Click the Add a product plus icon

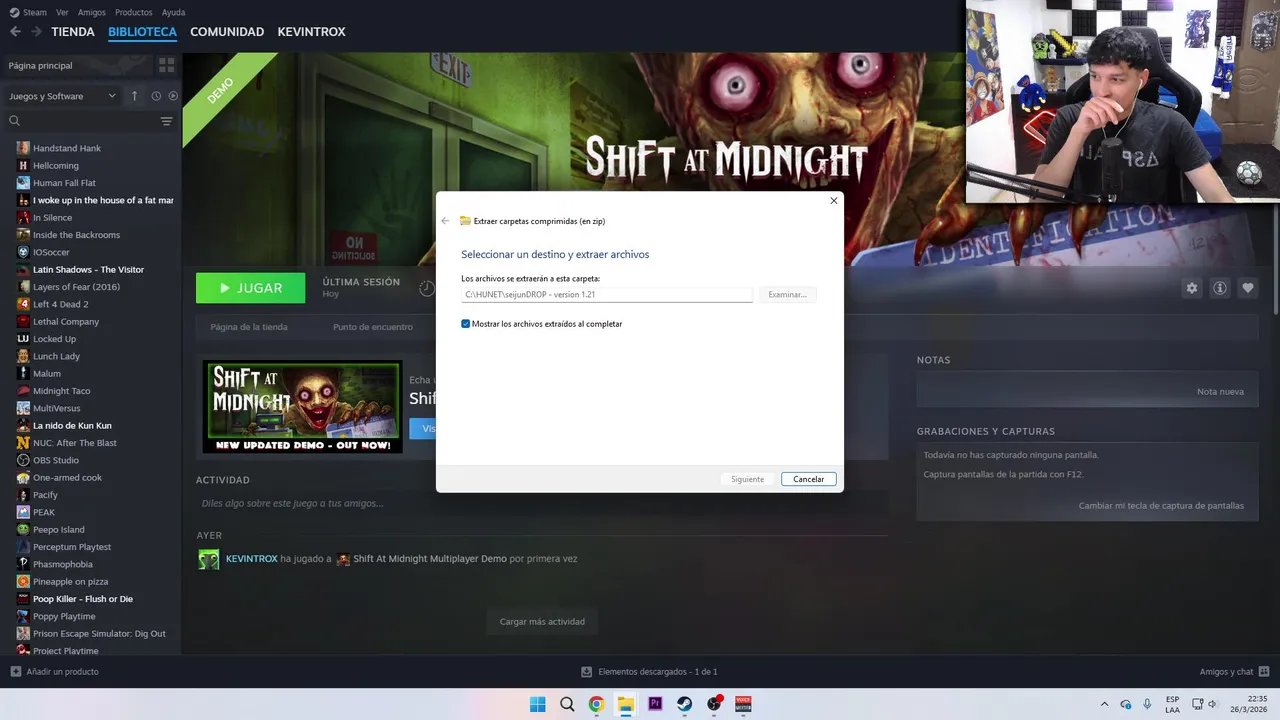coord(15,671)
